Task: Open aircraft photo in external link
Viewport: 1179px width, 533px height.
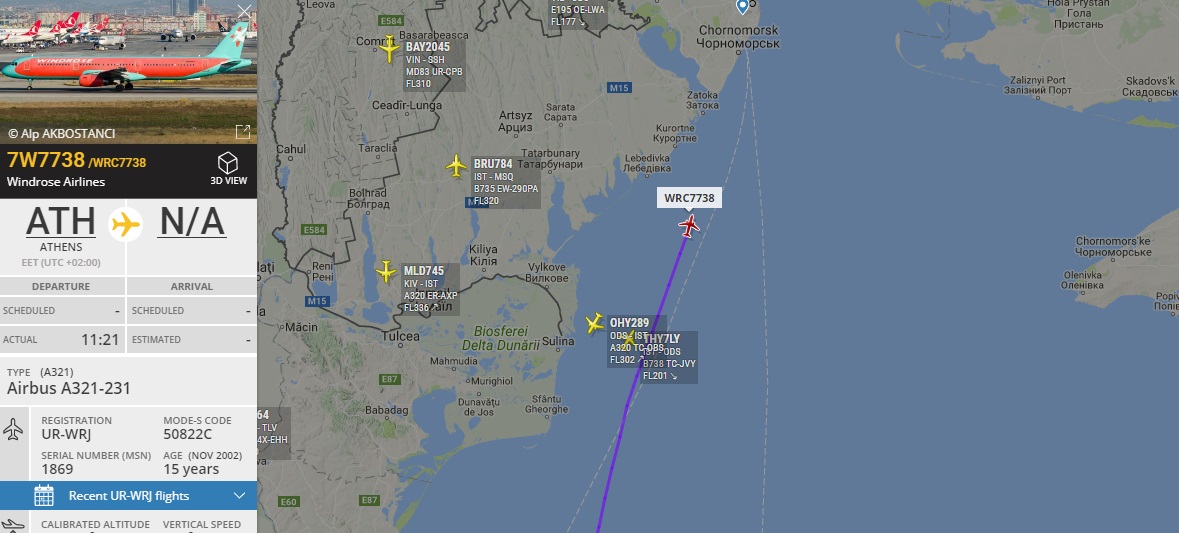Action: tap(243, 132)
